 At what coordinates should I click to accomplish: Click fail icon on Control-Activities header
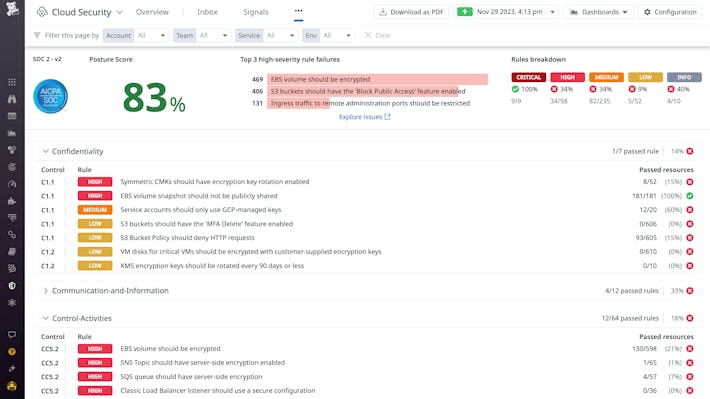pos(690,318)
